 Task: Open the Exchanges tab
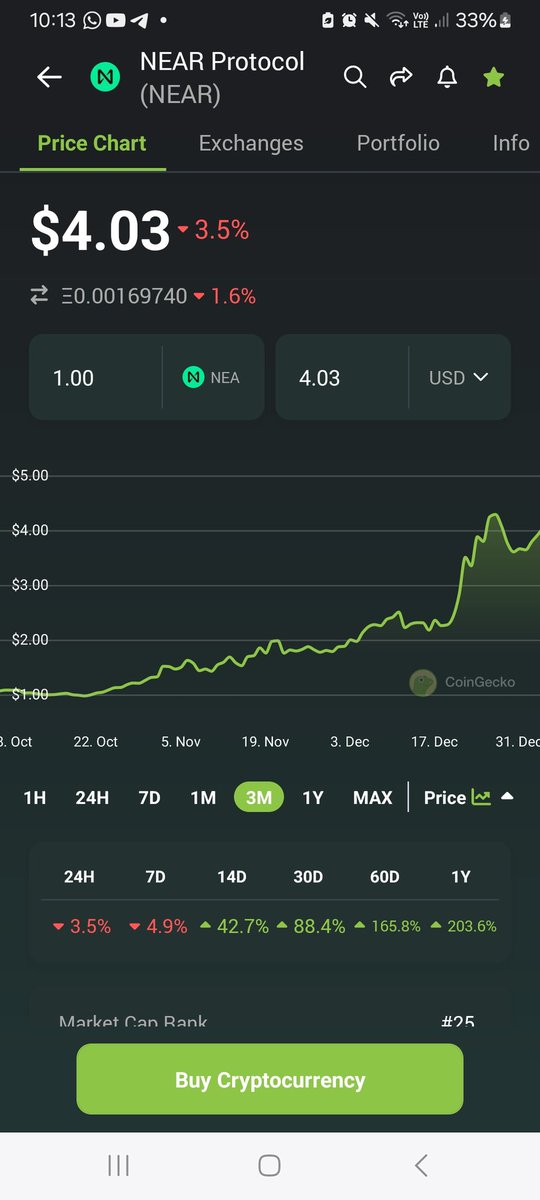click(251, 143)
